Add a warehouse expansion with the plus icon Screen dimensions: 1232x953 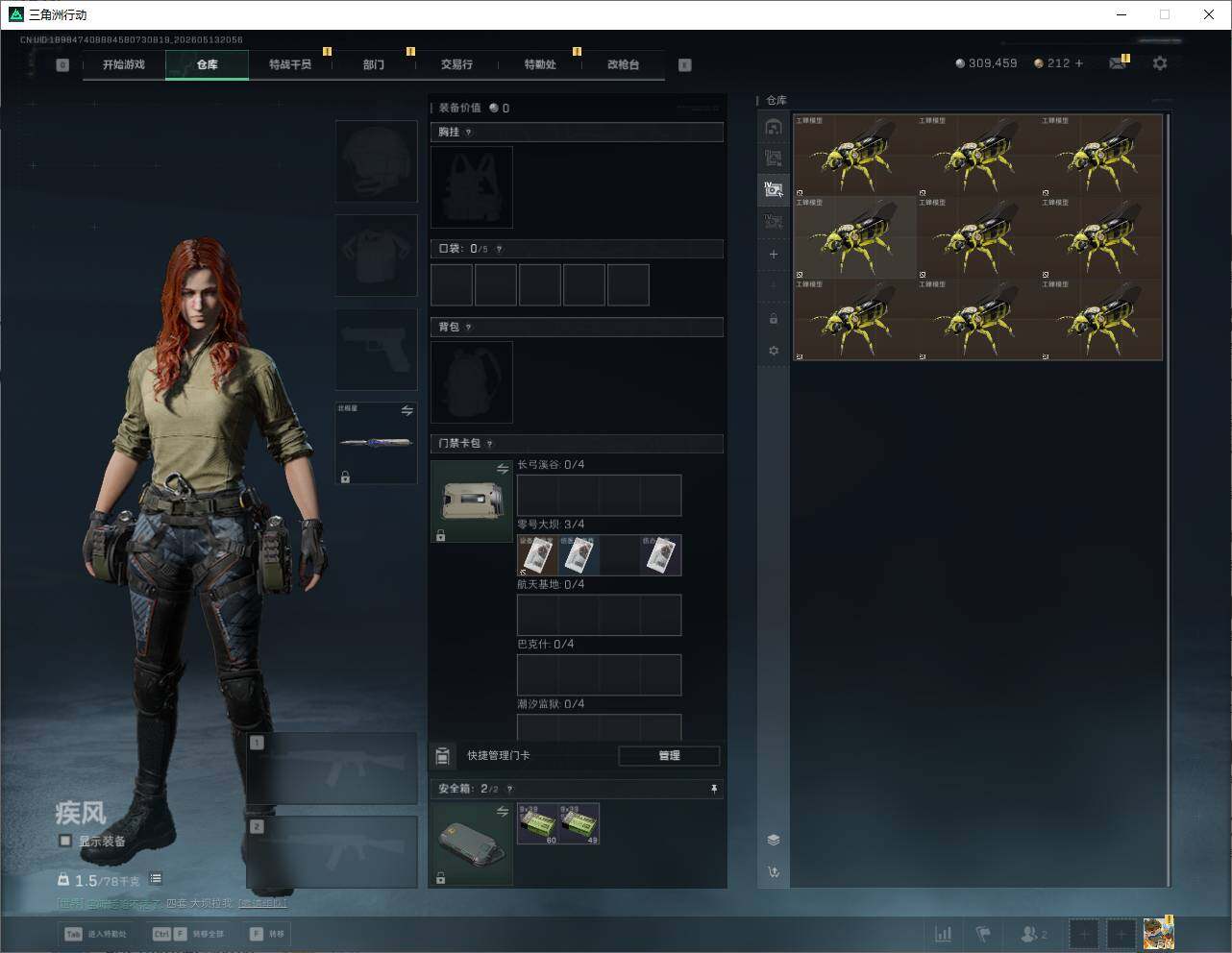(x=774, y=255)
